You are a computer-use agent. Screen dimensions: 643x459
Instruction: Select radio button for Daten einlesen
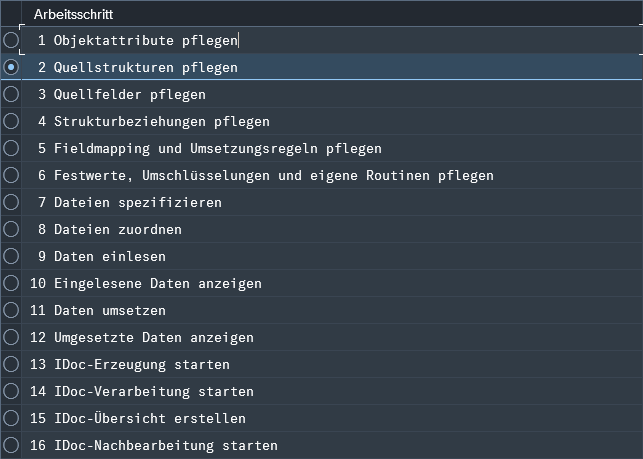click(x=11, y=256)
